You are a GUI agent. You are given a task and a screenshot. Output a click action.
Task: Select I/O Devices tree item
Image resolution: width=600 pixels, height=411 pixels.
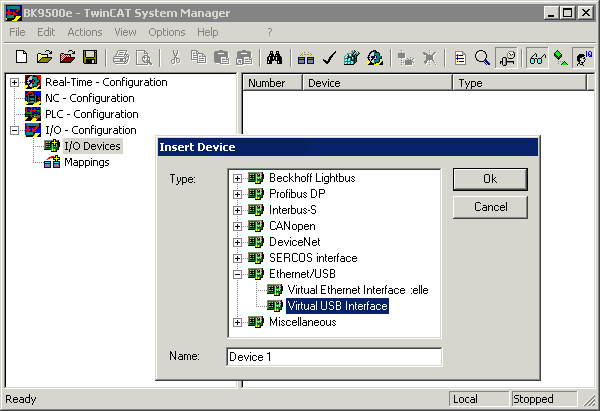pos(92,146)
